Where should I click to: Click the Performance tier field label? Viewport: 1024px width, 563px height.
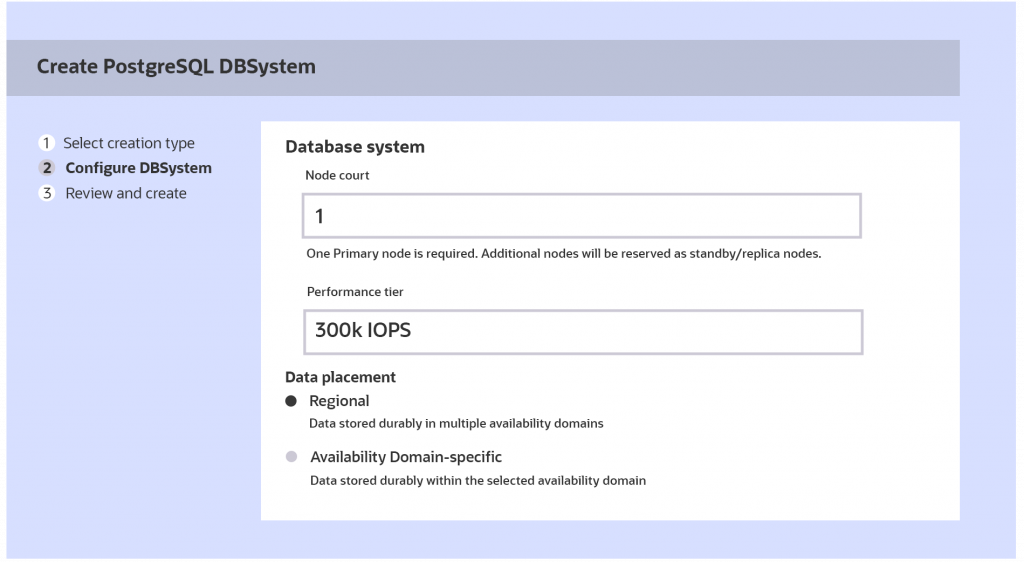click(355, 292)
